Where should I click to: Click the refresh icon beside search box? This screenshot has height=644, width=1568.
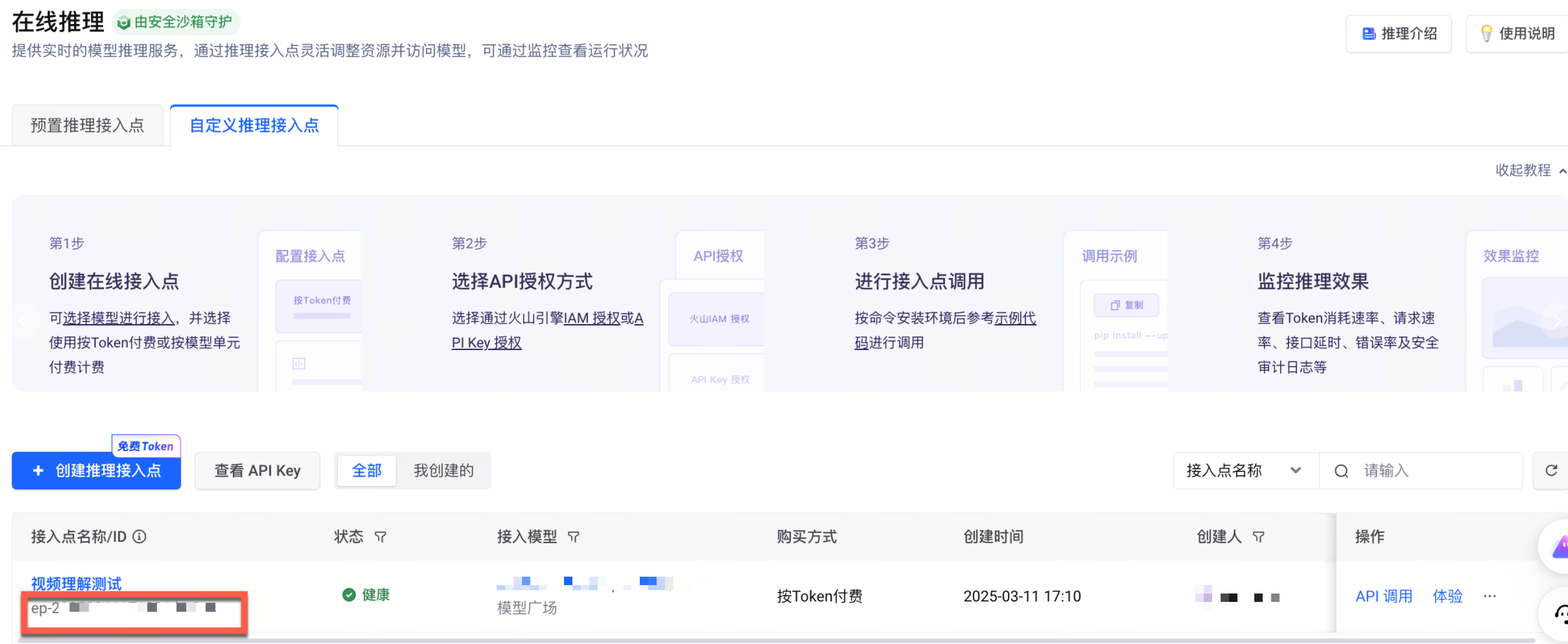click(1551, 471)
